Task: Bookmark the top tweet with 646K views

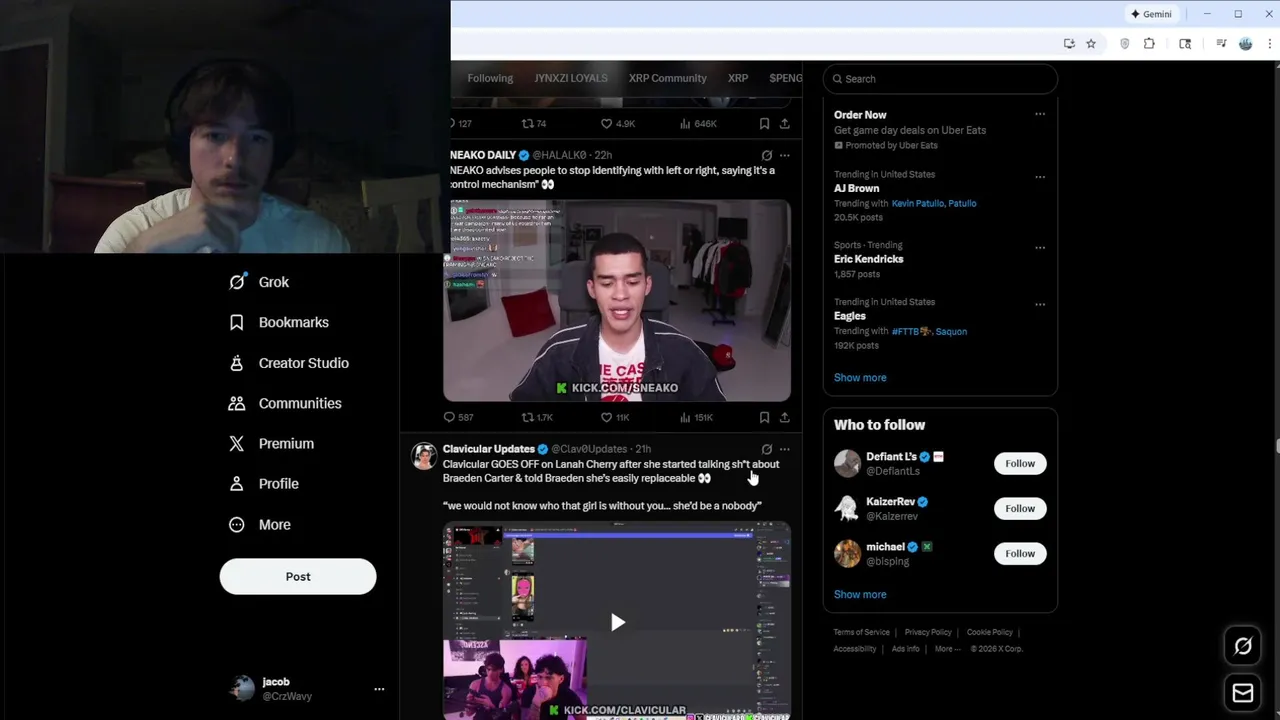Action: click(x=764, y=123)
